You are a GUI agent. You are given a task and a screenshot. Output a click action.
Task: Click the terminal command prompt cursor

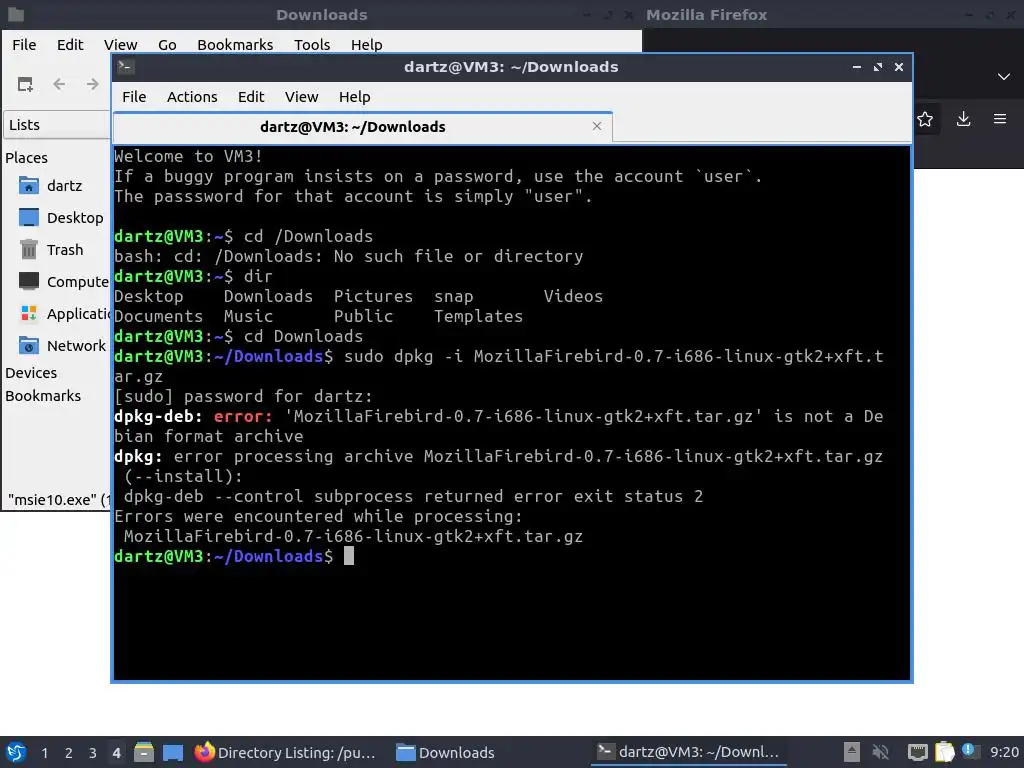tap(349, 556)
